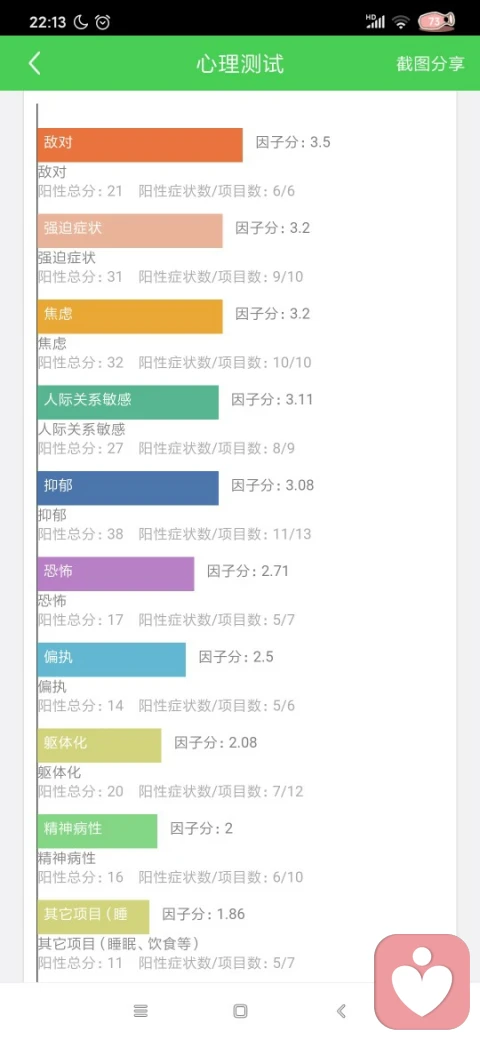Viewport: 480px width, 1040px height.
Task: Select the orange 敌对 bar
Action: point(140,145)
